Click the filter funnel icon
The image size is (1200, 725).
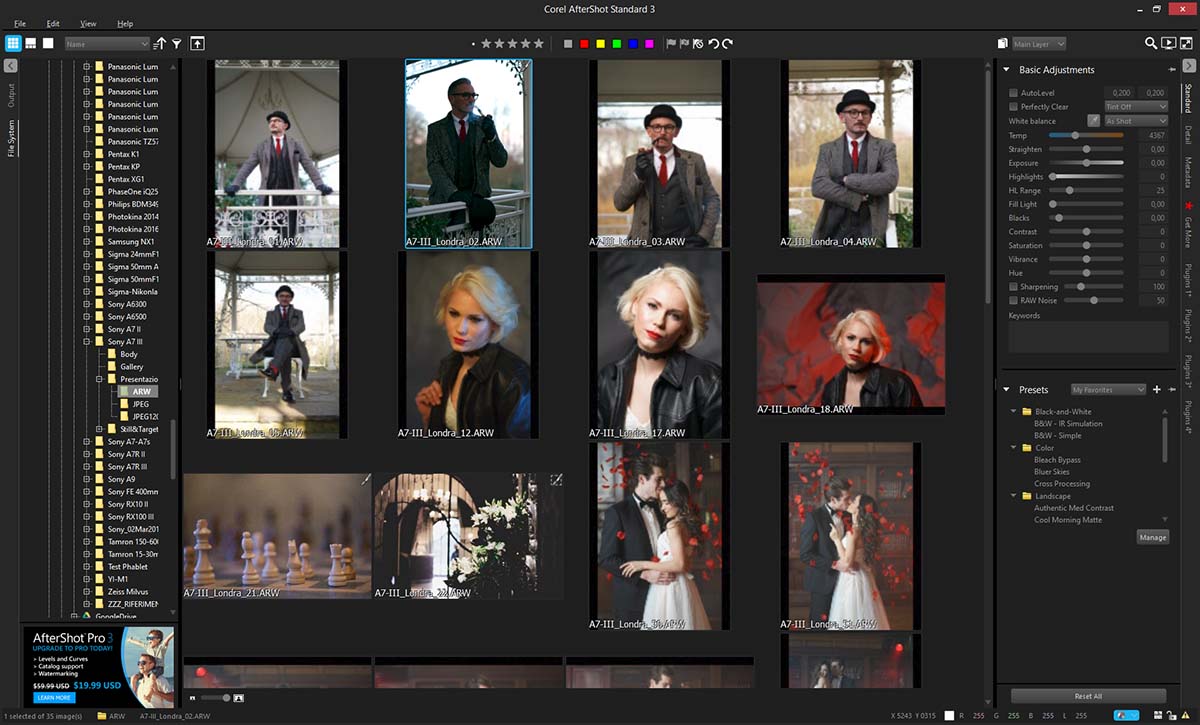[x=176, y=44]
